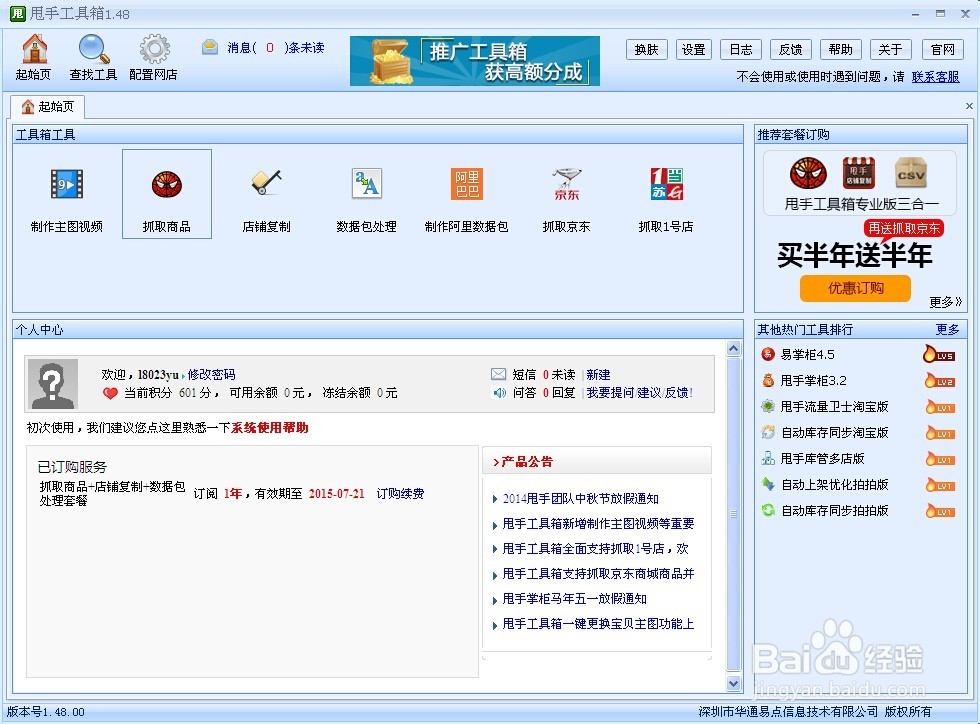
Task: Open the 设置 settings menu
Action: [693, 48]
